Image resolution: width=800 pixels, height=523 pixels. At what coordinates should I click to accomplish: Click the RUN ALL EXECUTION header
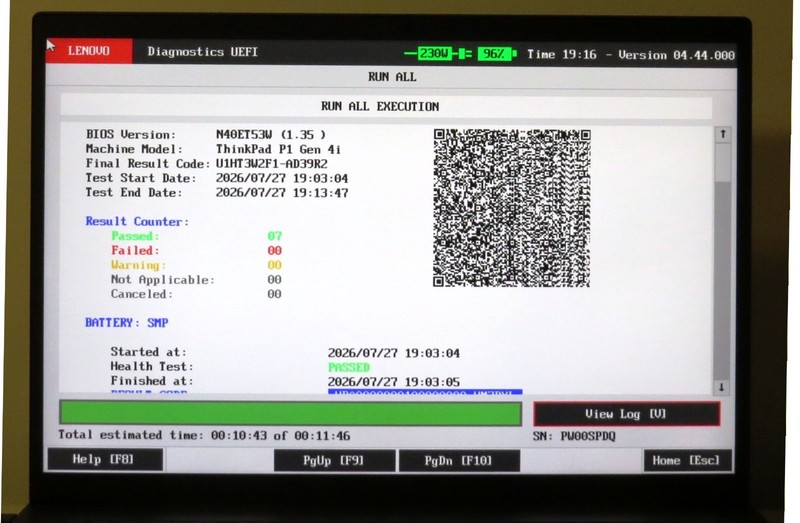pyautogui.click(x=380, y=107)
